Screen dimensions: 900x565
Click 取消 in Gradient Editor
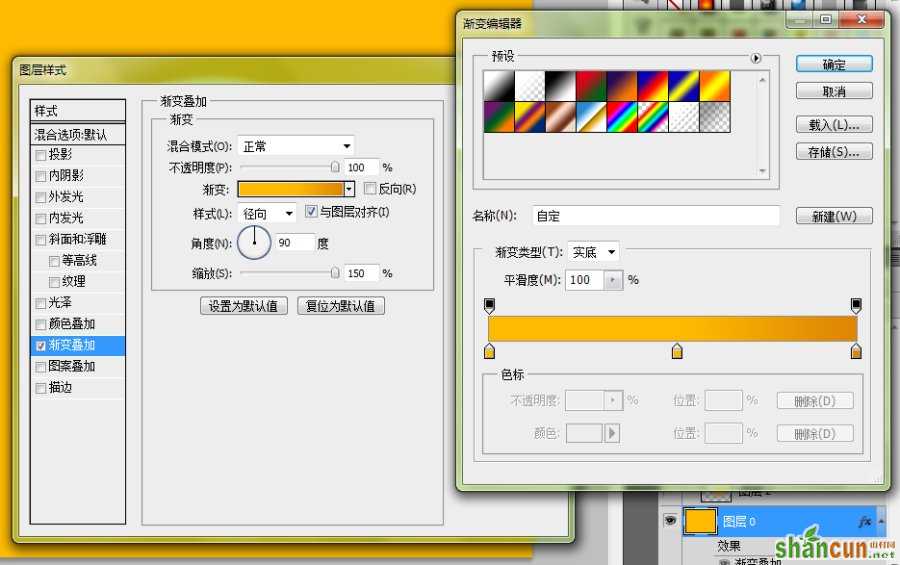pos(834,91)
